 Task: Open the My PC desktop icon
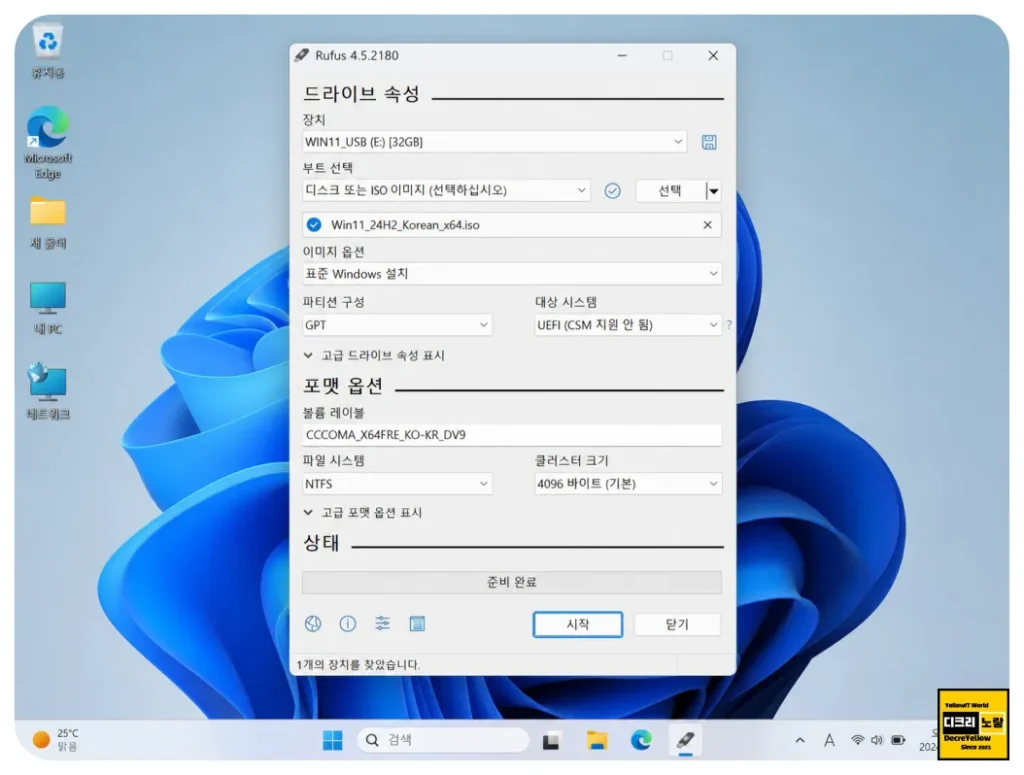tap(48, 308)
